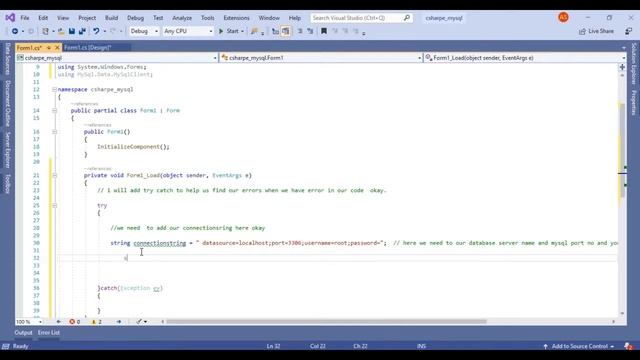
Task: Click the warnings count indicator
Action: 96,322
